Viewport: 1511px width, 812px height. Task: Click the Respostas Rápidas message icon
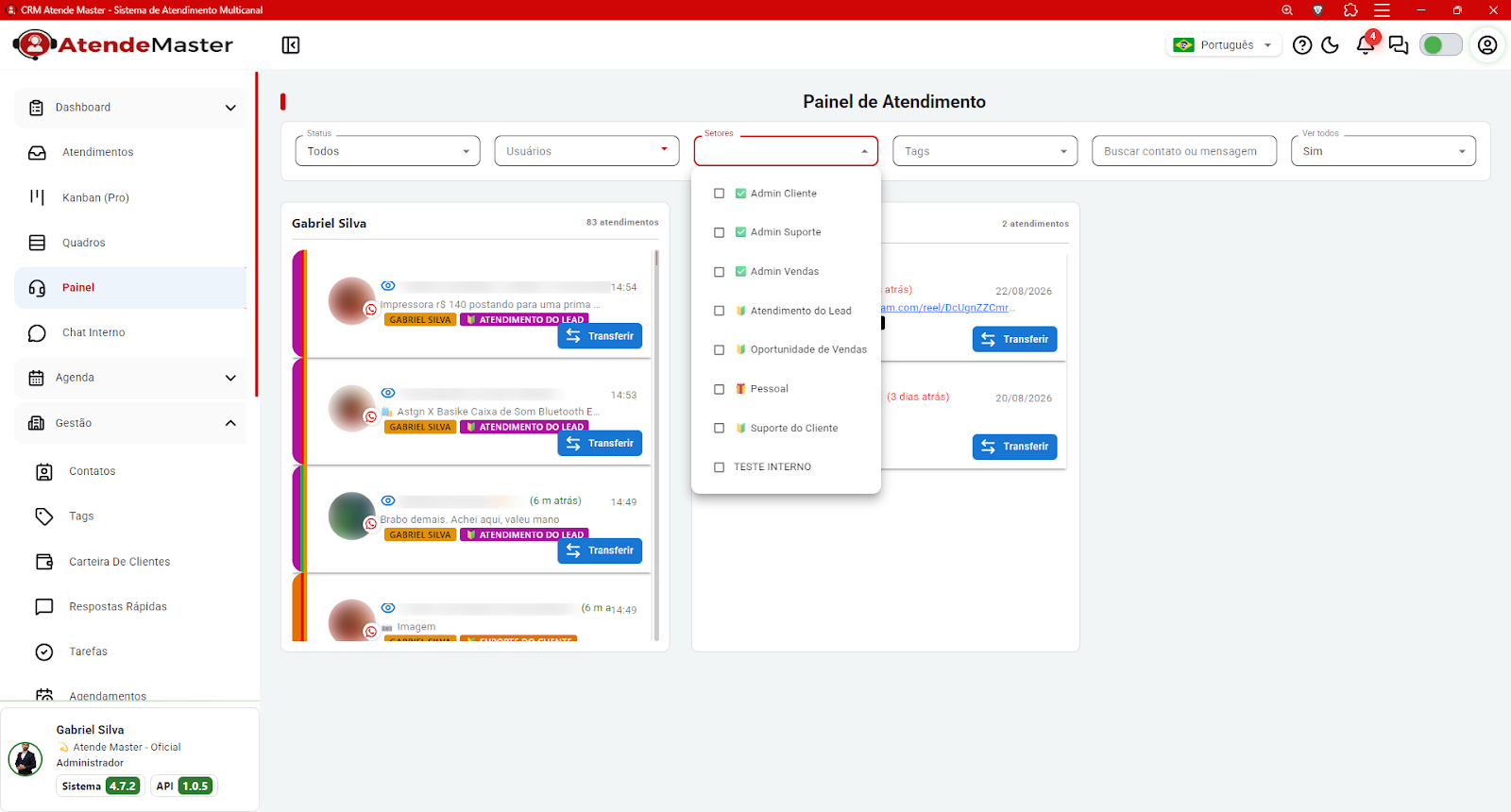(44, 606)
